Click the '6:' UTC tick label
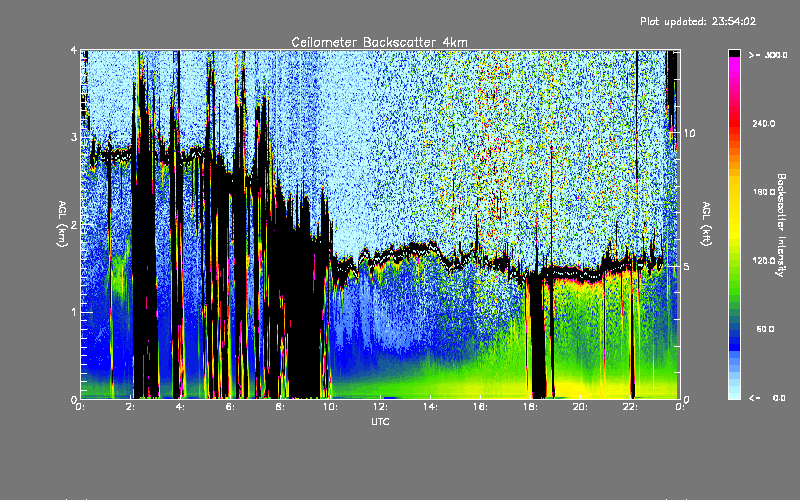 pyautogui.click(x=230, y=407)
